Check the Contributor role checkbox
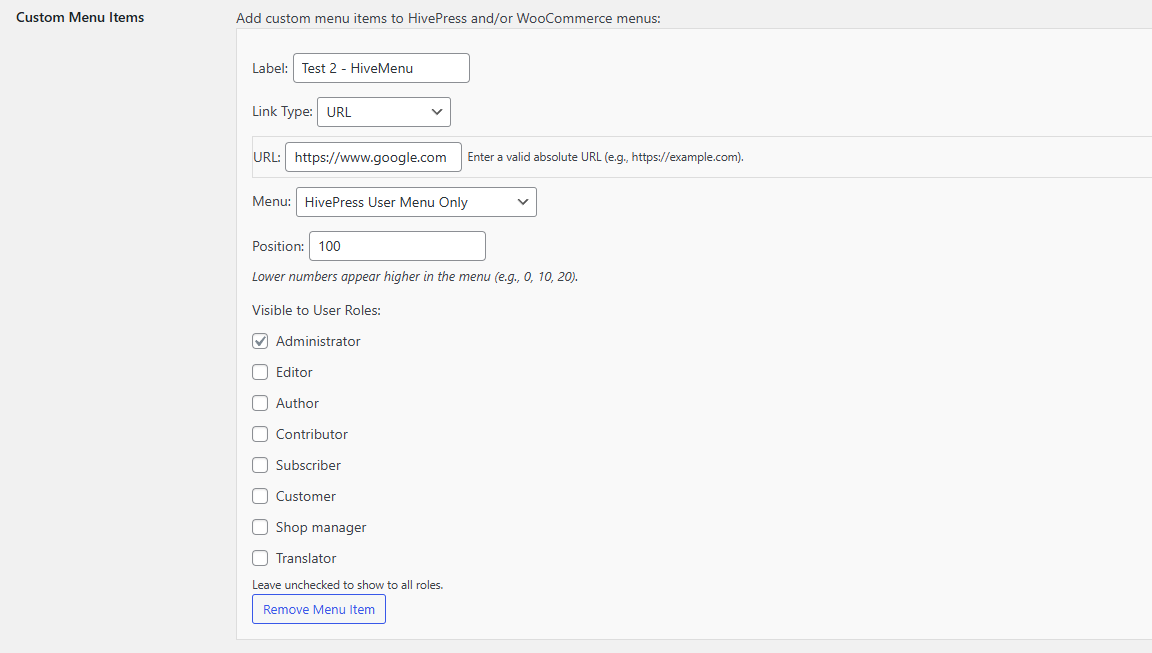Image resolution: width=1152 pixels, height=653 pixels. tap(260, 434)
